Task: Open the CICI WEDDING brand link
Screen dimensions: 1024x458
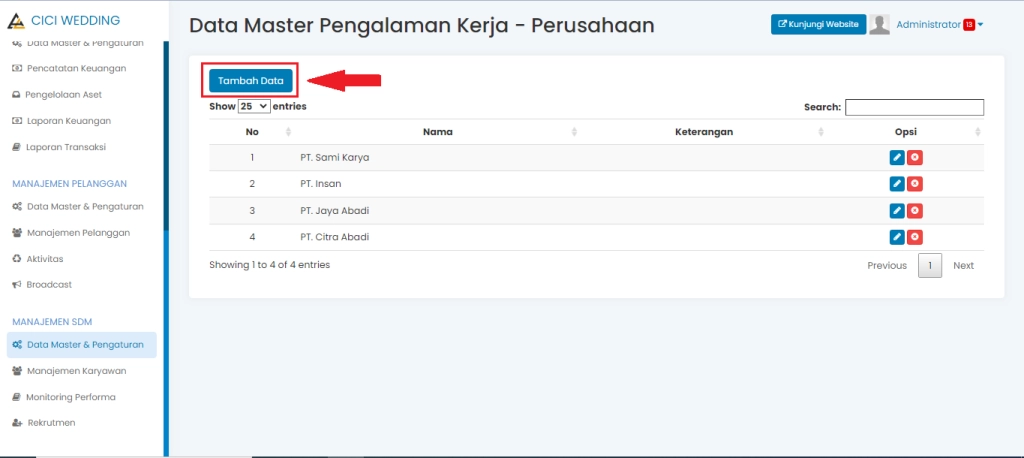Action: tap(76, 21)
